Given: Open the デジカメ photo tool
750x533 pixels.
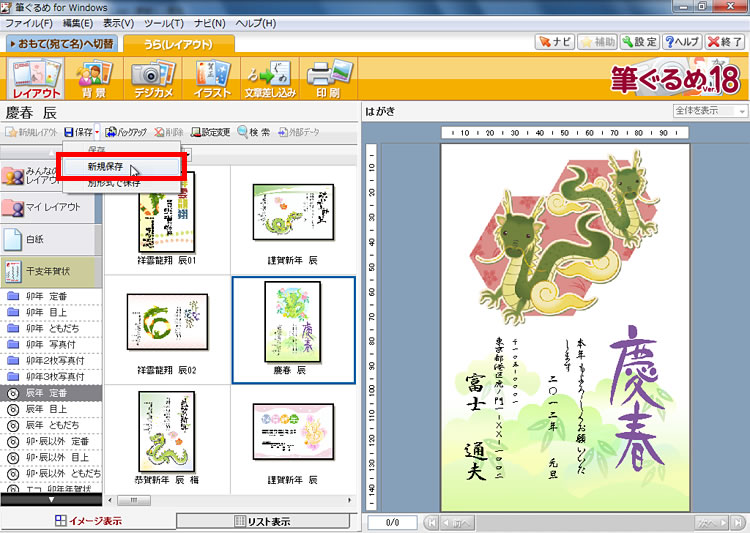Looking at the screenshot, I should tap(153, 78).
